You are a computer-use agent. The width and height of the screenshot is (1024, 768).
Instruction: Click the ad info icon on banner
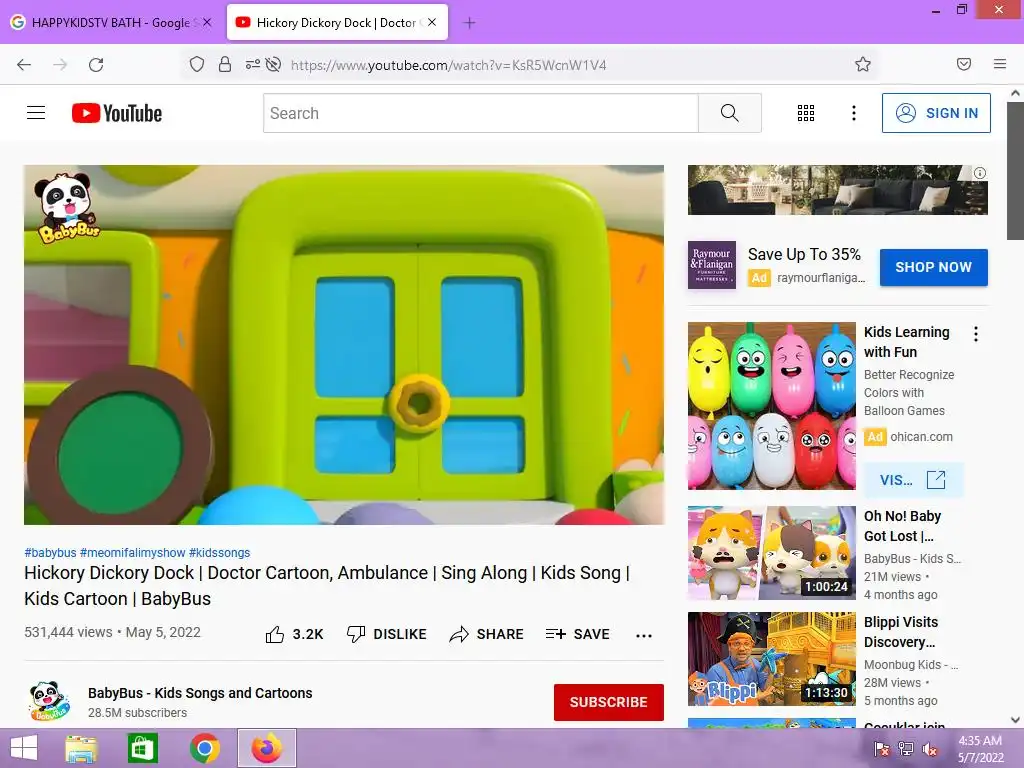[x=980, y=173]
